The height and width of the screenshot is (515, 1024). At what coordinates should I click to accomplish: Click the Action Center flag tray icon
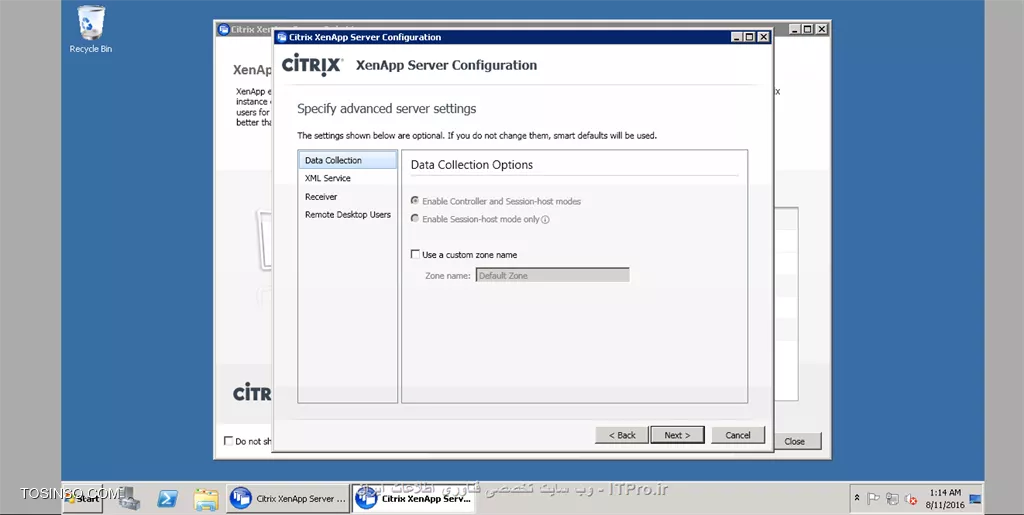873,499
